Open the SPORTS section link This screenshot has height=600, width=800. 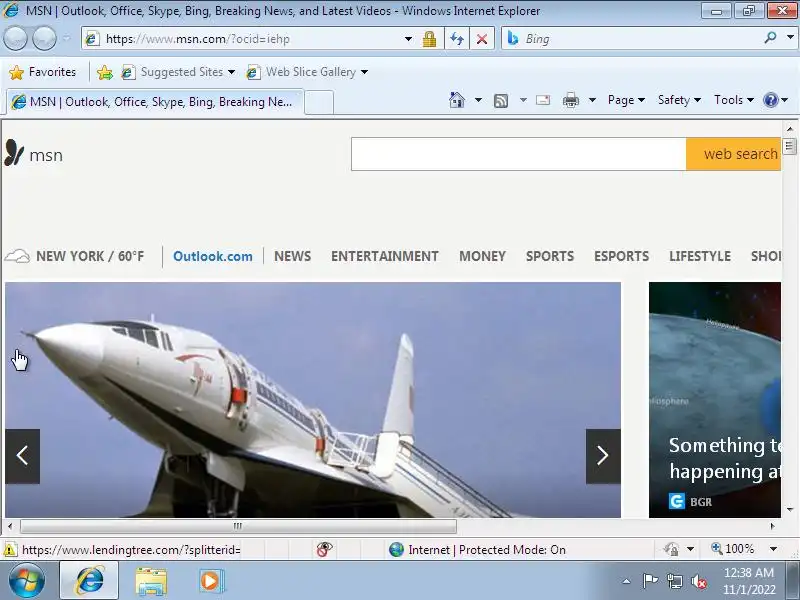coord(550,256)
